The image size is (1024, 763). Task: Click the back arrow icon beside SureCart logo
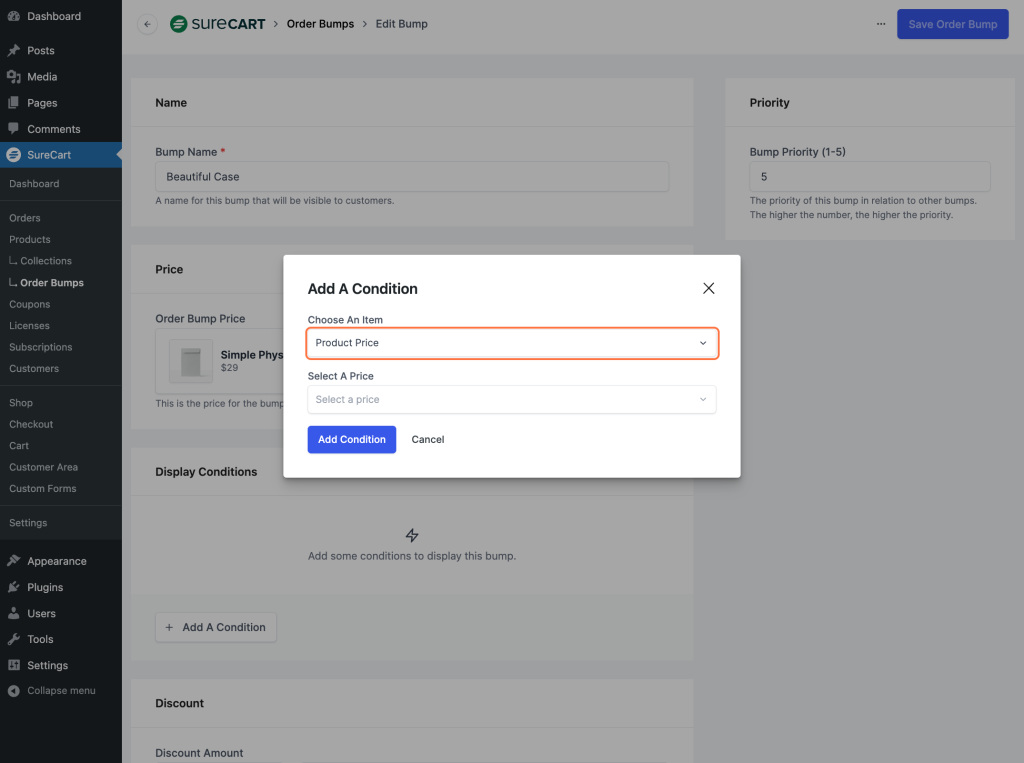pos(148,24)
